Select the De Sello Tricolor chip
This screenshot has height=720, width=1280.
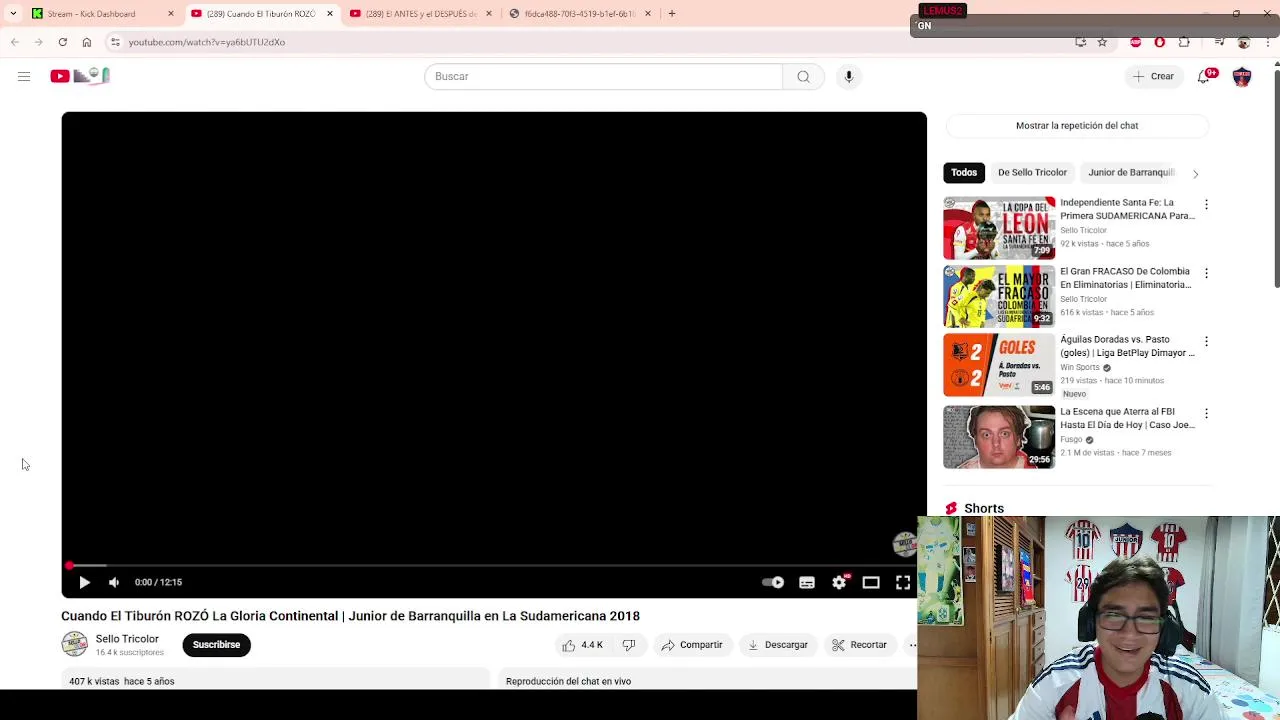[x=1032, y=172]
